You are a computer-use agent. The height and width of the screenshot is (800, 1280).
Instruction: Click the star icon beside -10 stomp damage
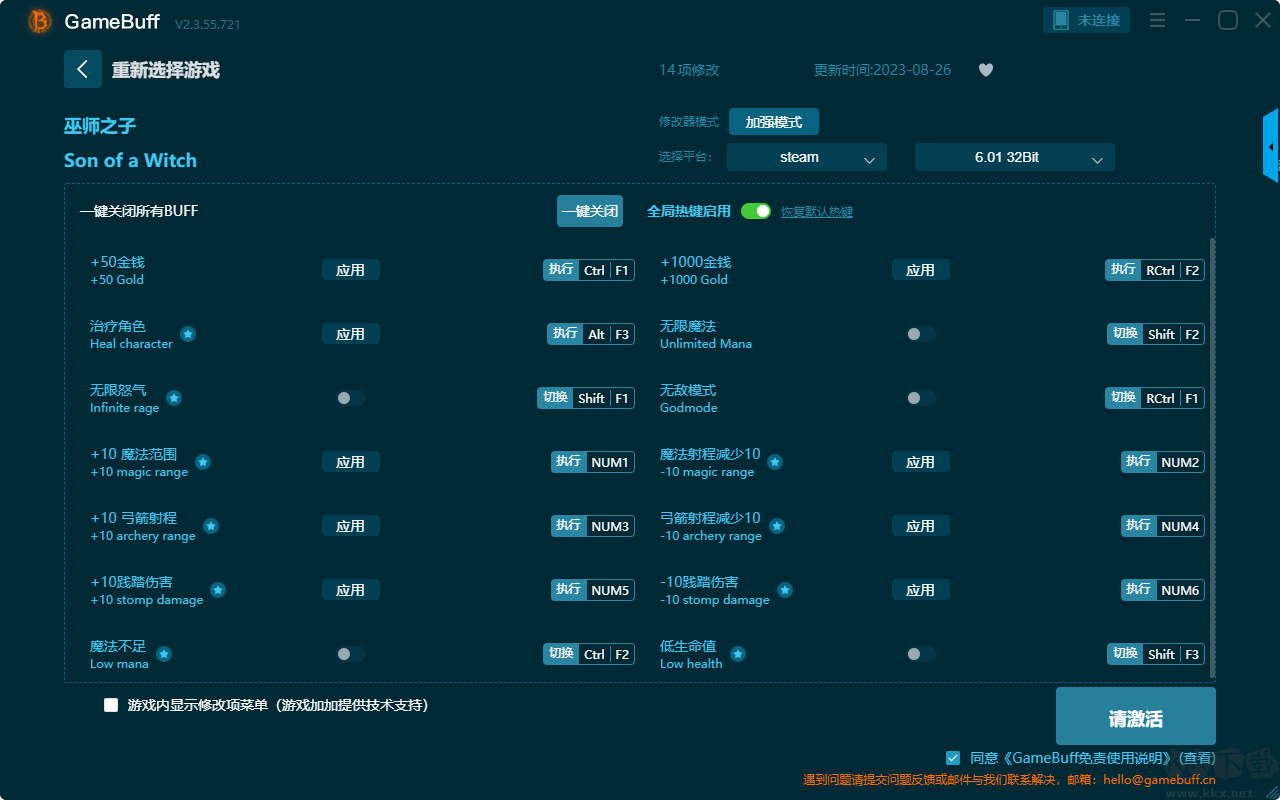(785, 590)
